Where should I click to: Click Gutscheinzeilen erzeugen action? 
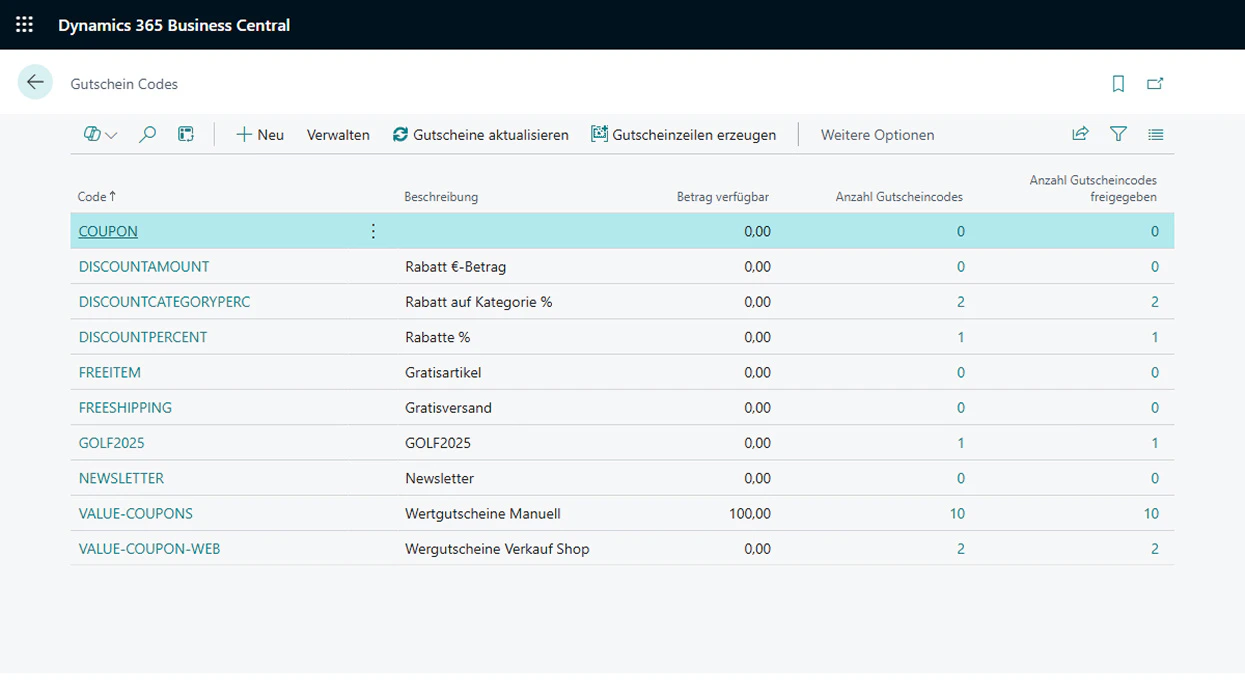684,135
